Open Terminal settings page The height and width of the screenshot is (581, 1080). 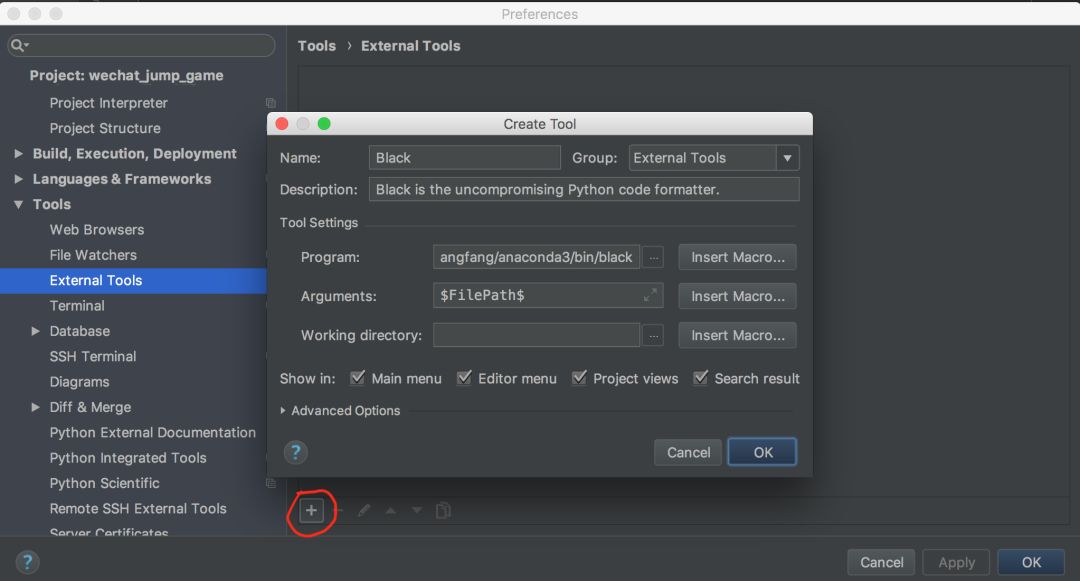(76, 306)
